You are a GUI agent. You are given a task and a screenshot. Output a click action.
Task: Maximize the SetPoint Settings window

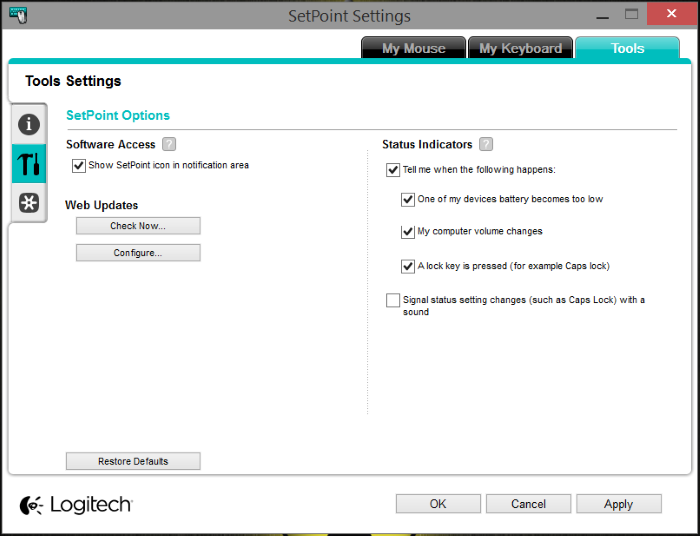[x=631, y=14]
